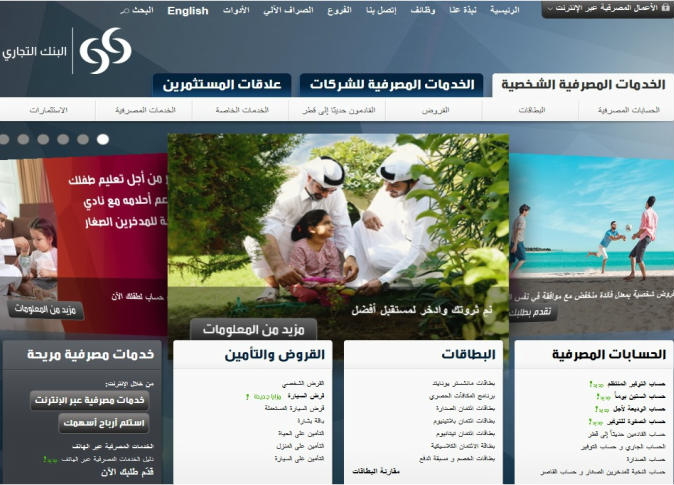Click مقارنة البطاقات compare cards link
The image size is (674, 485).
[376, 471]
